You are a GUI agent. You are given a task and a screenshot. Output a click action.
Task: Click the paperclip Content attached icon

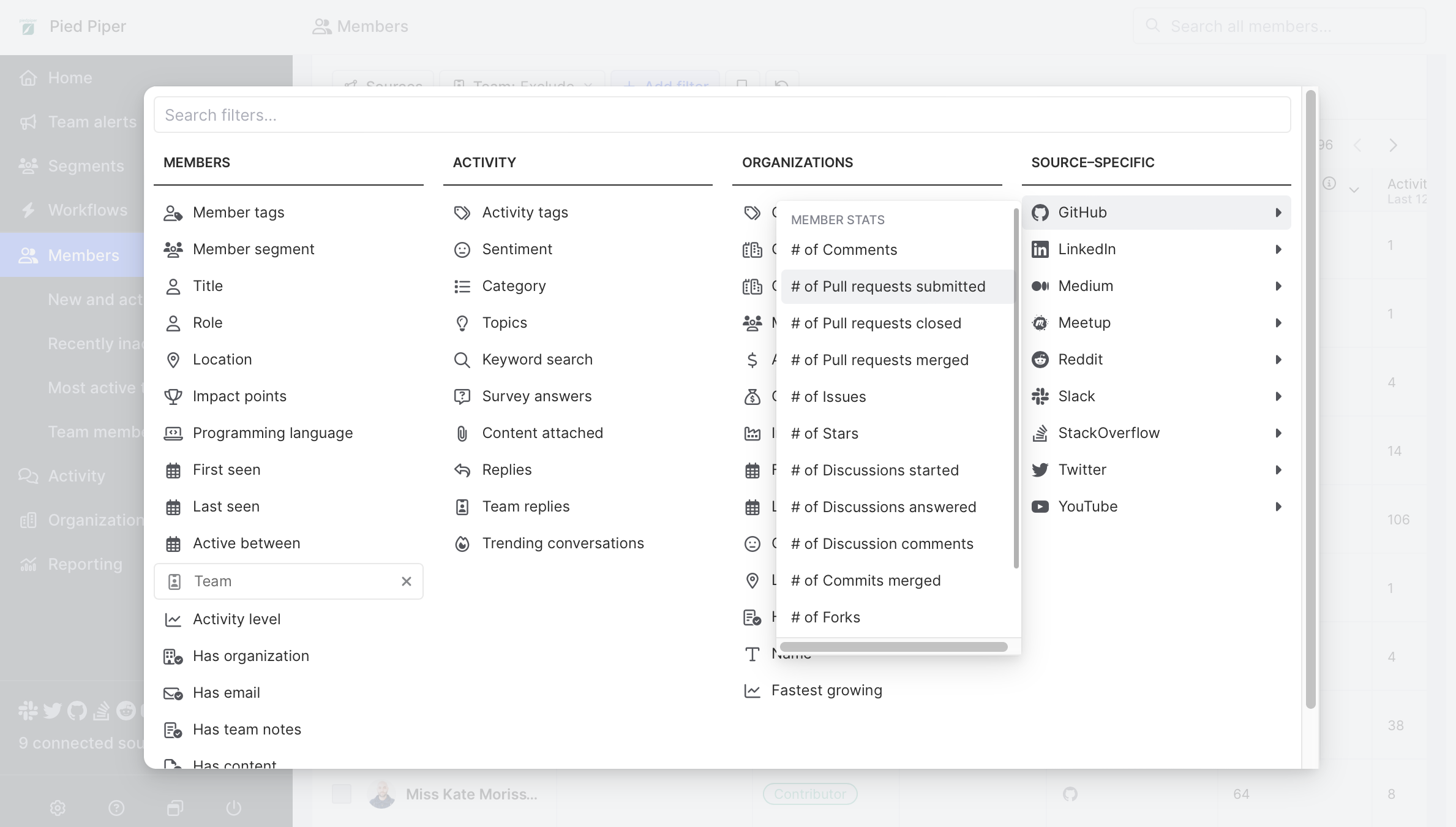[462, 433]
